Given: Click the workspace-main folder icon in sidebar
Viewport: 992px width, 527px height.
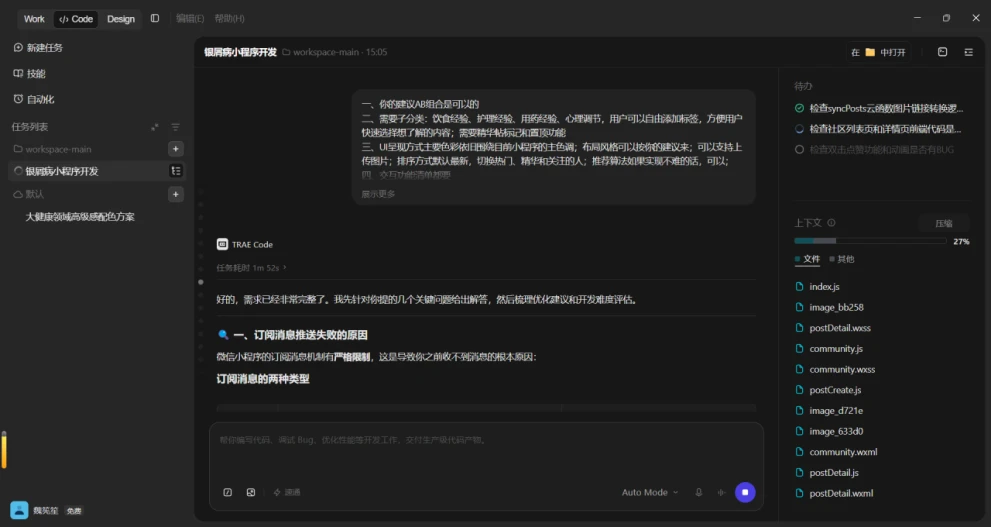Looking at the screenshot, I should pyautogui.click(x=18, y=149).
